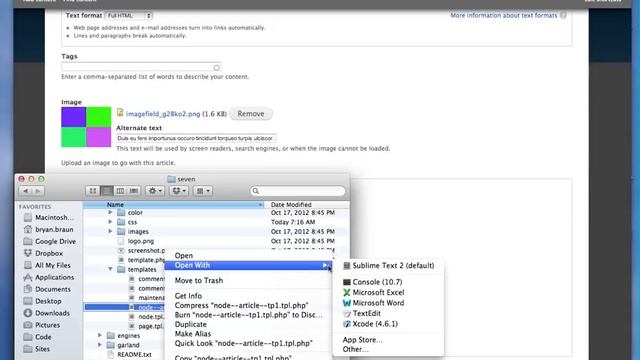
Task: Go forward in Finder window
Action: (x=38, y=191)
